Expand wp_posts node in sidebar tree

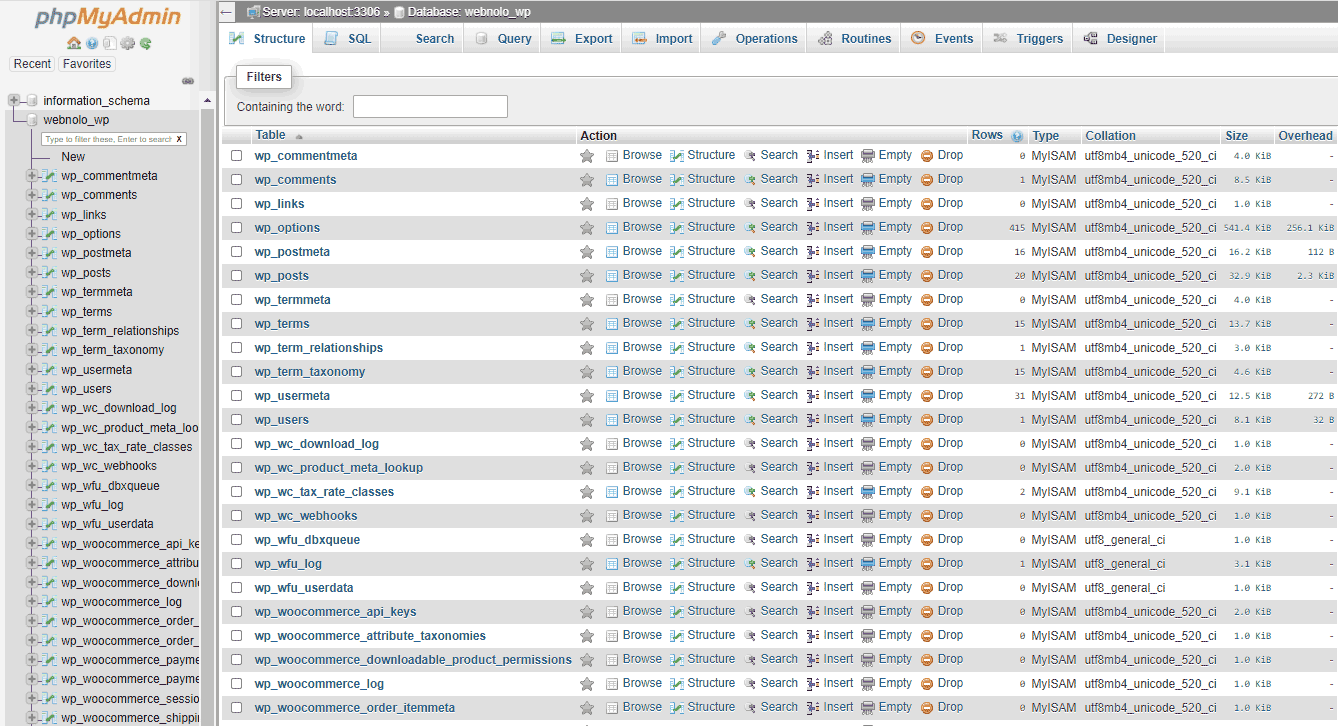pyautogui.click(x=32, y=273)
